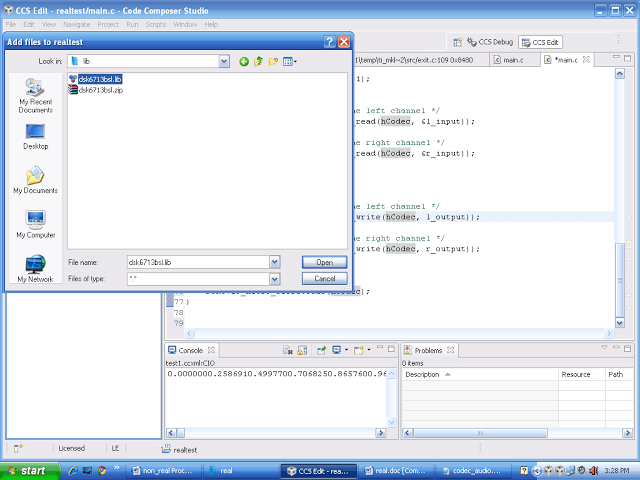Toggle Scroll Lock in Console toolbar
Screen dimensions: 640x480
(x=302, y=350)
